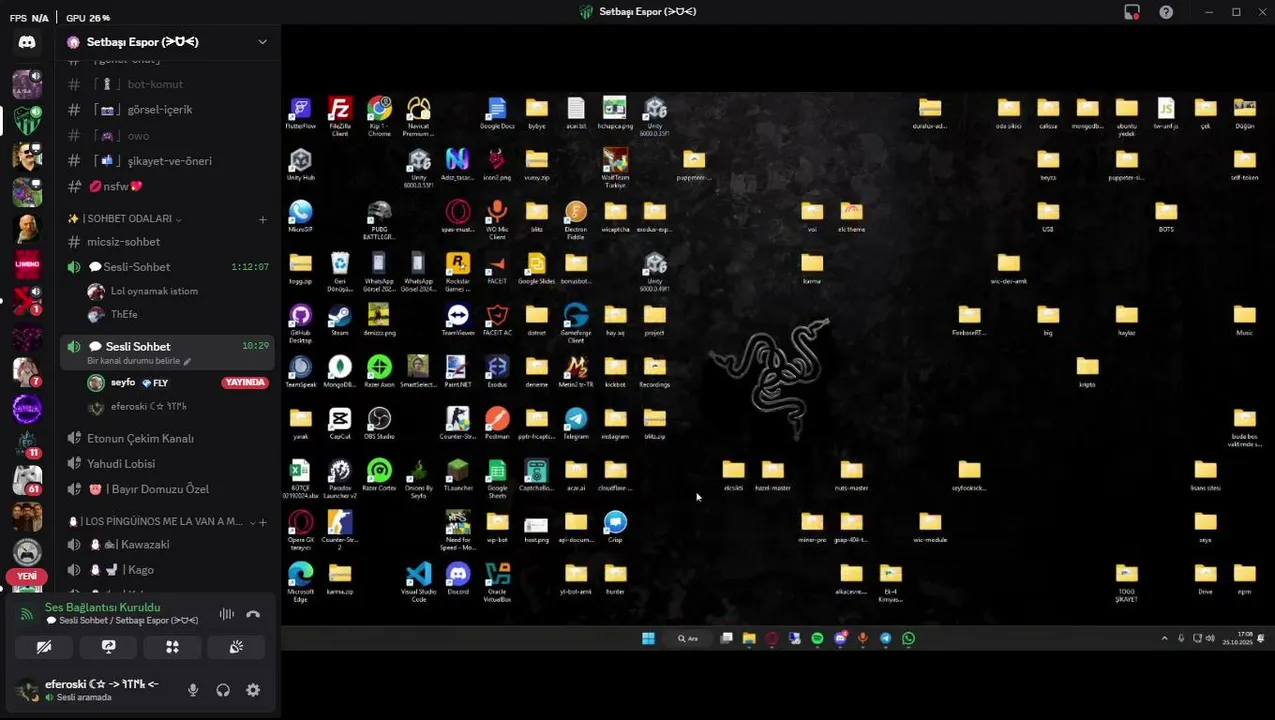This screenshot has width=1275, height=720.
Task: Mute your microphone in user panel
Action: coord(193,690)
